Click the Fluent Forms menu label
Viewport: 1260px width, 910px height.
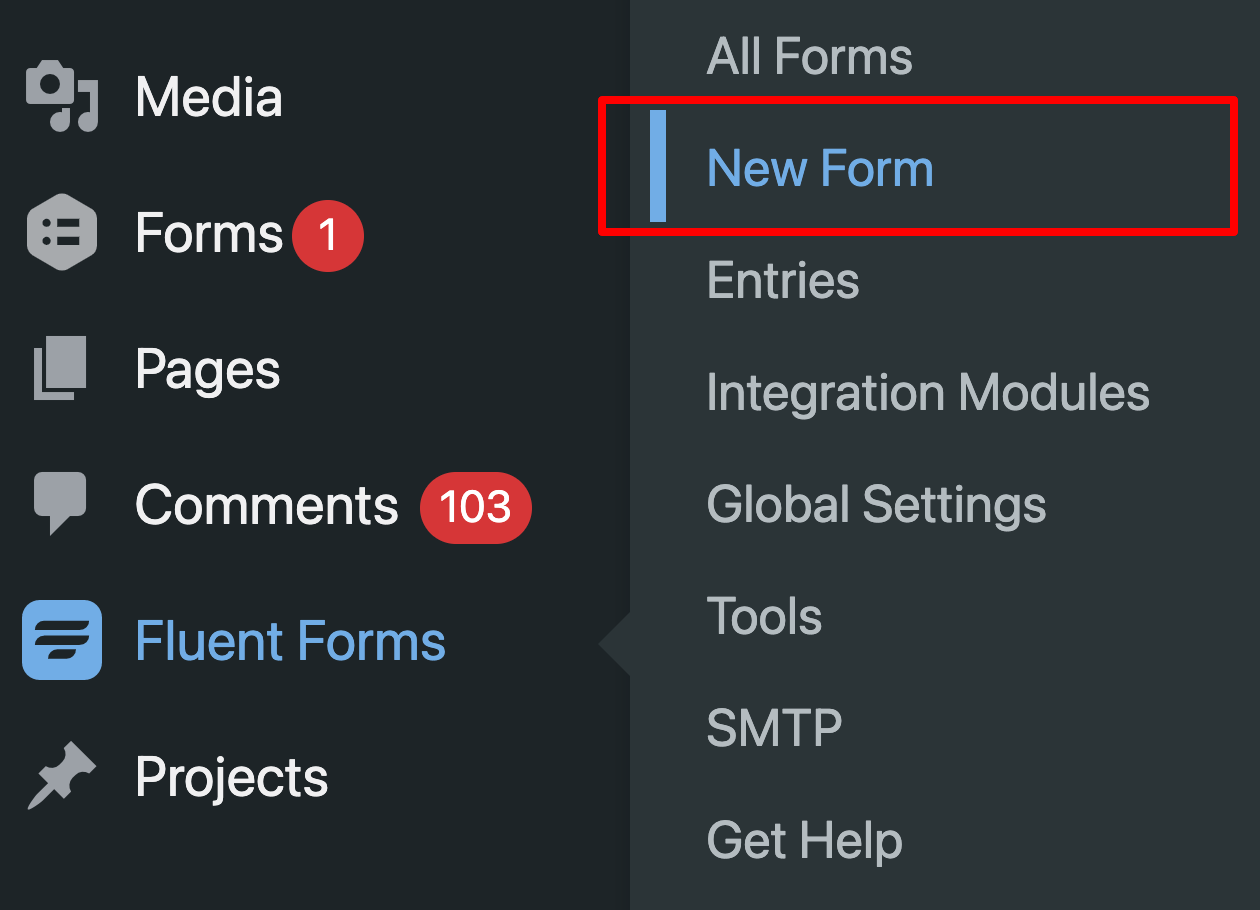tap(290, 642)
